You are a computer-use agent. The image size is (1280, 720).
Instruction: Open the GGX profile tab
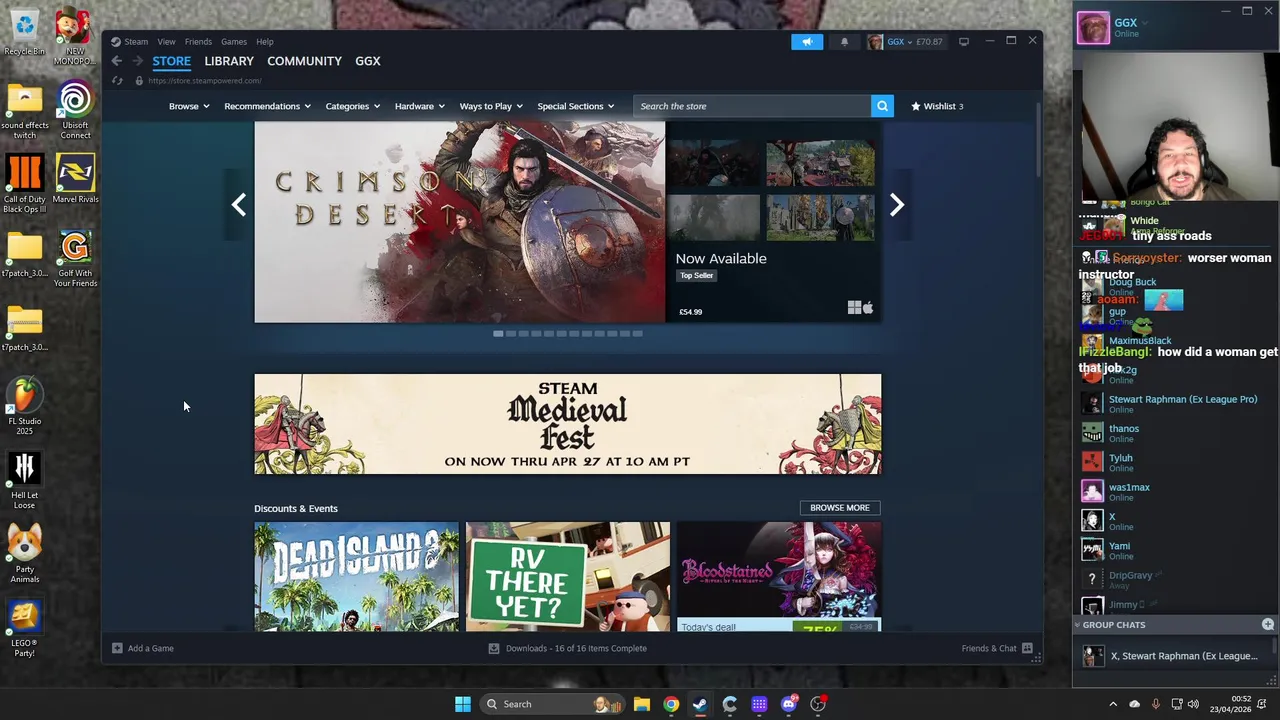point(368,61)
